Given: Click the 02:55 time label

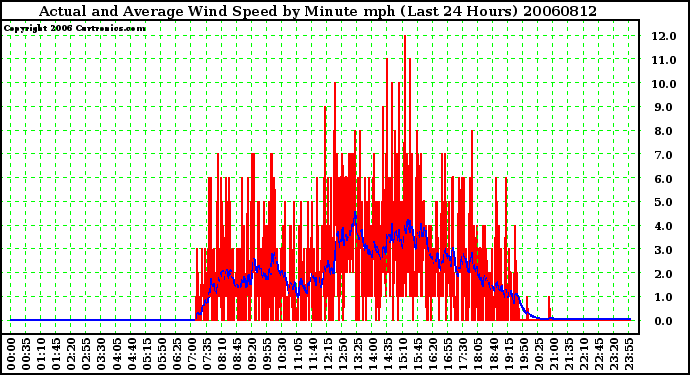Looking at the screenshot, I should coord(86,355).
